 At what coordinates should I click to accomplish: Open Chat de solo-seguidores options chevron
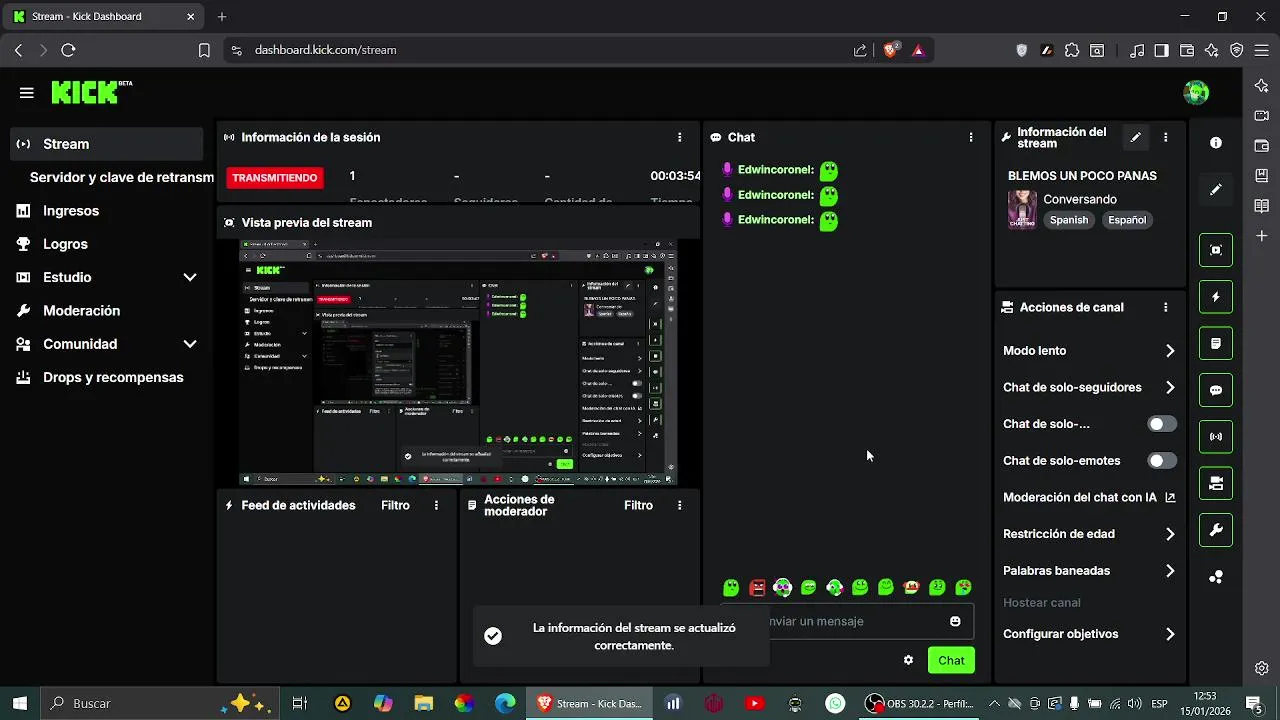point(1170,388)
